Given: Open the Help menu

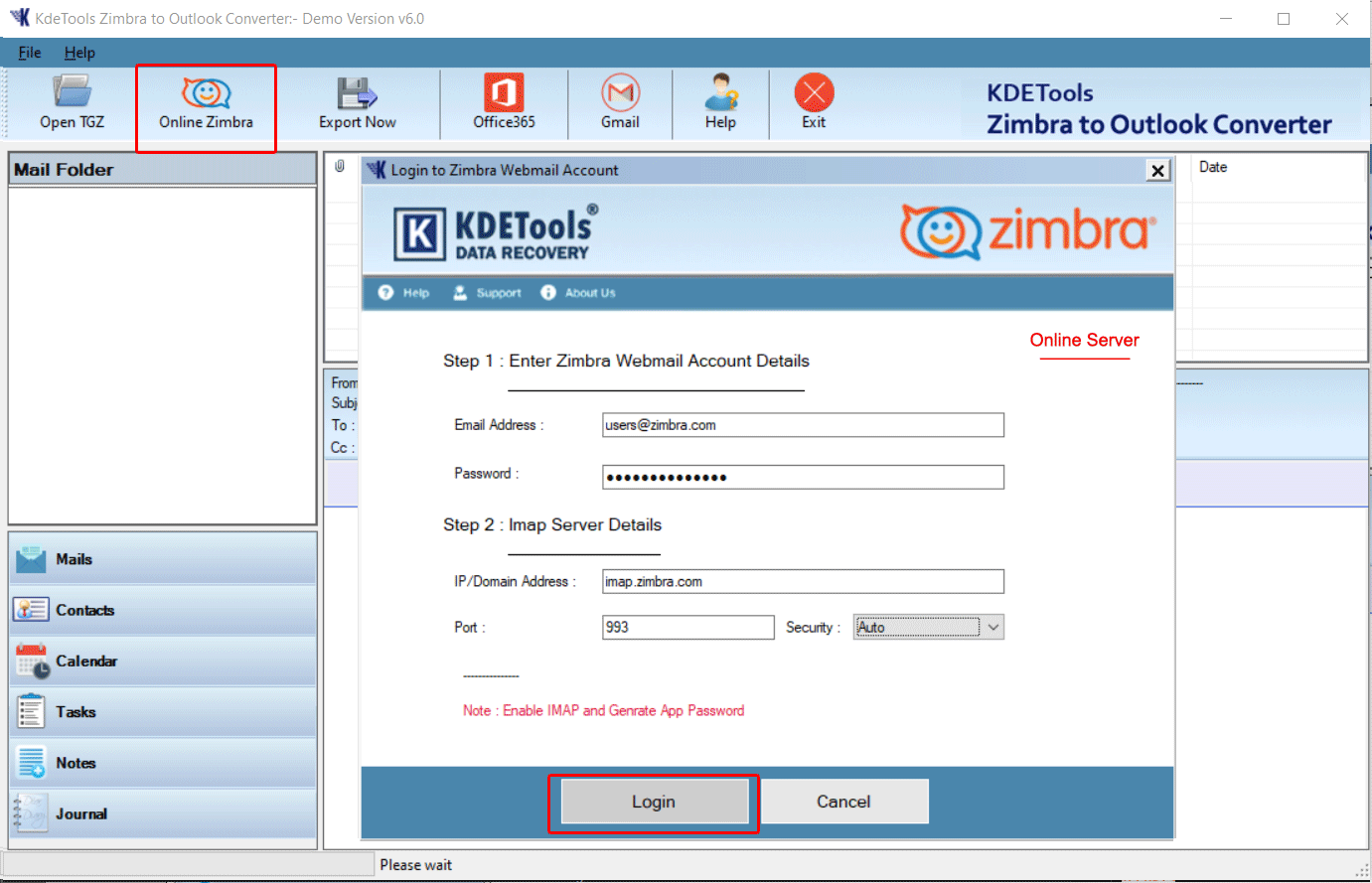Looking at the screenshot, I should [x=79, y=53].
